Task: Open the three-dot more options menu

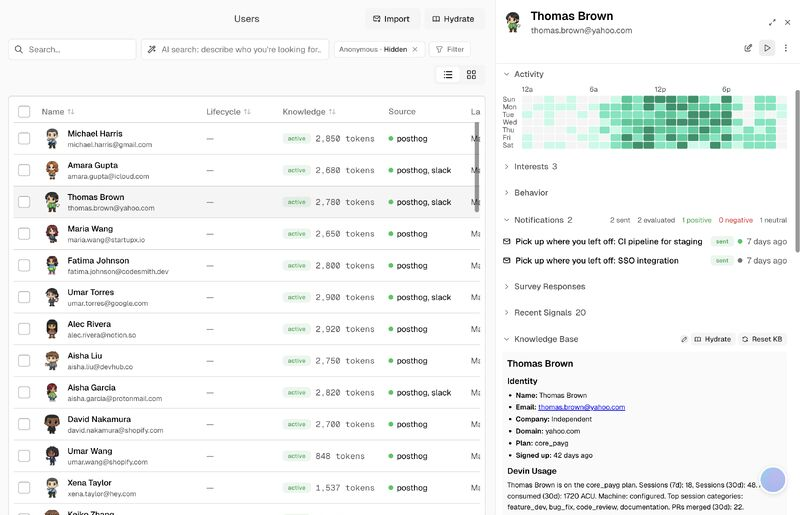Action: coord(786,48)
